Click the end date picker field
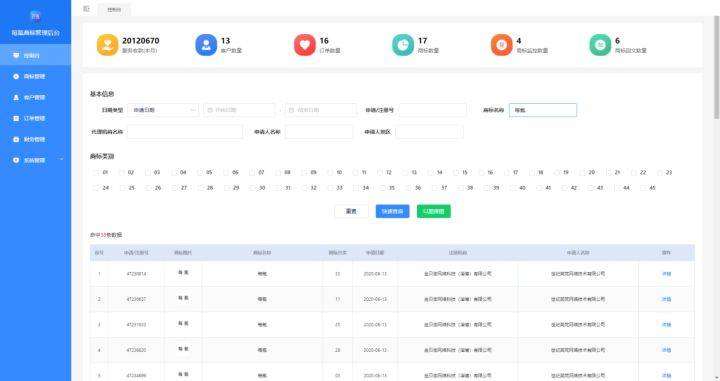Image resolution: width=720 pixels, height=381 pixels. pyautogui.click(x=321, y=110)
